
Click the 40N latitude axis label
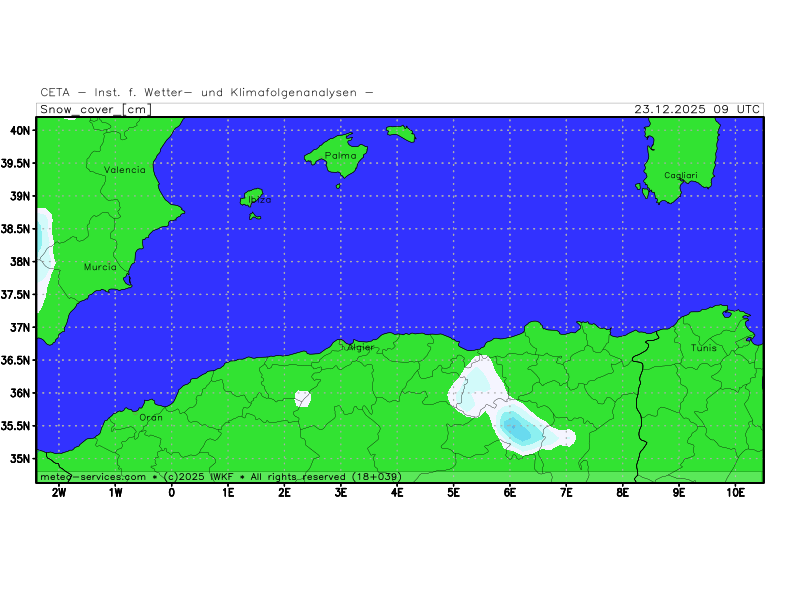point(21,130)
